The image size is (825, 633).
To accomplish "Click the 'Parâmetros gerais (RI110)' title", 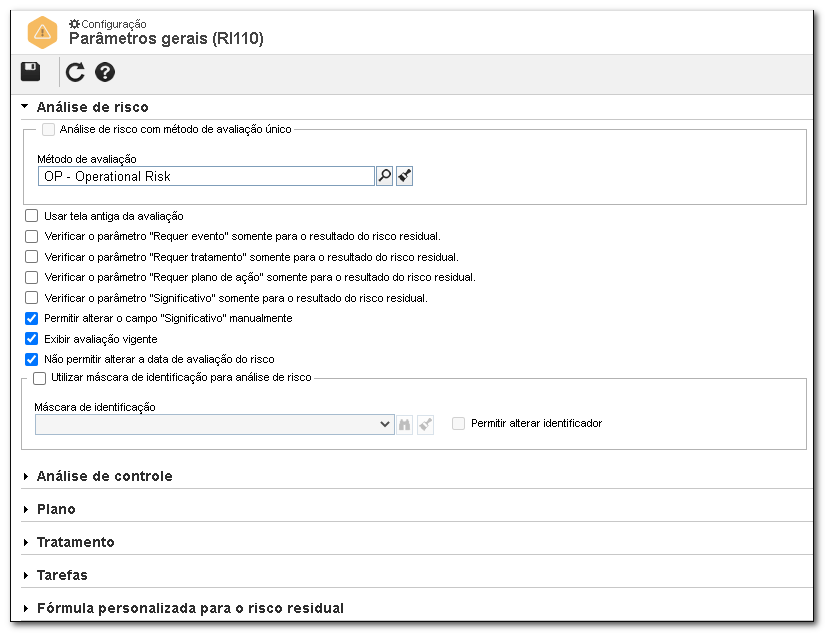I will tap(166, 38).
